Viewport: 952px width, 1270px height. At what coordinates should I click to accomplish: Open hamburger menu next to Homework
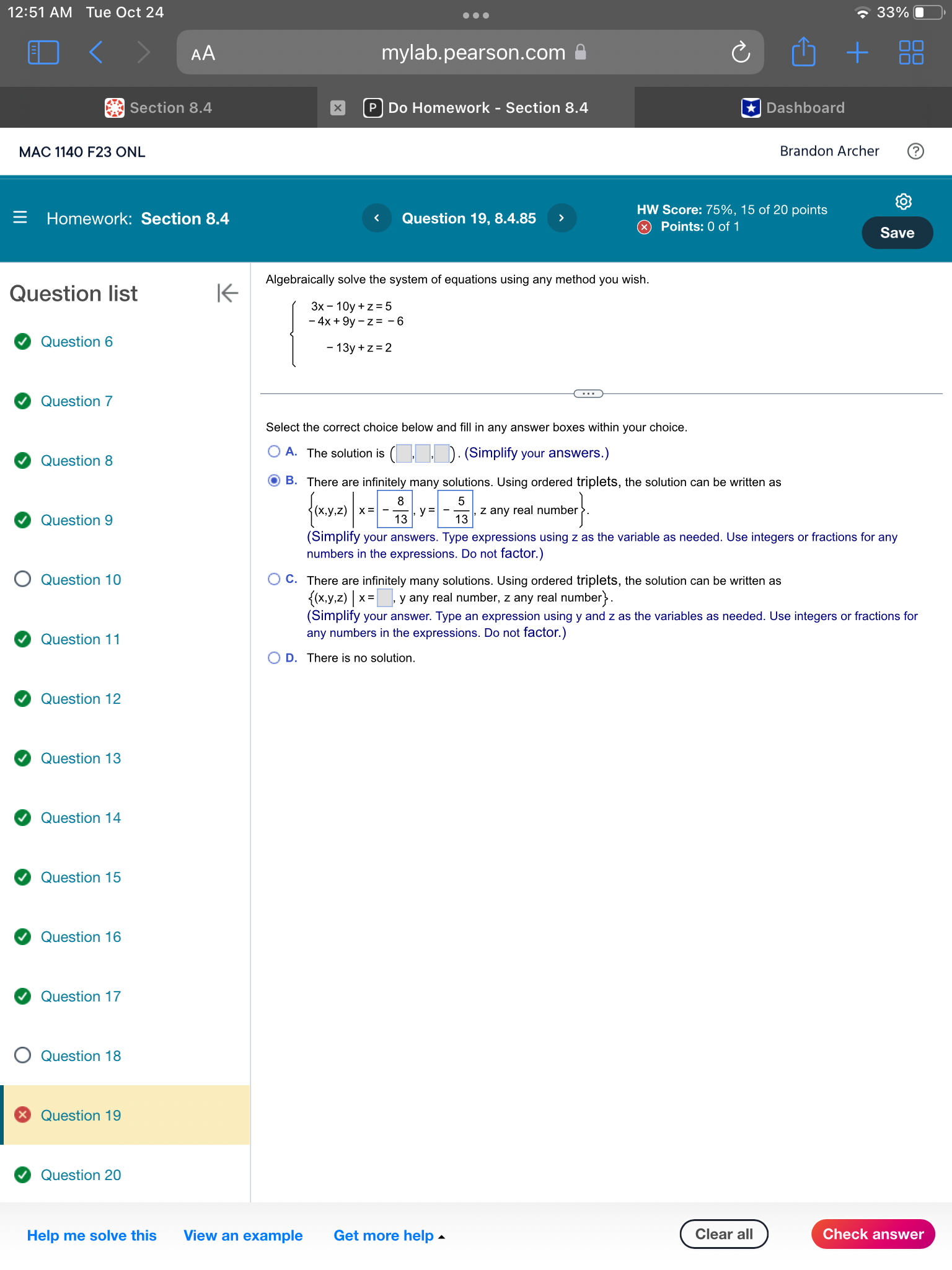point(20,218)
